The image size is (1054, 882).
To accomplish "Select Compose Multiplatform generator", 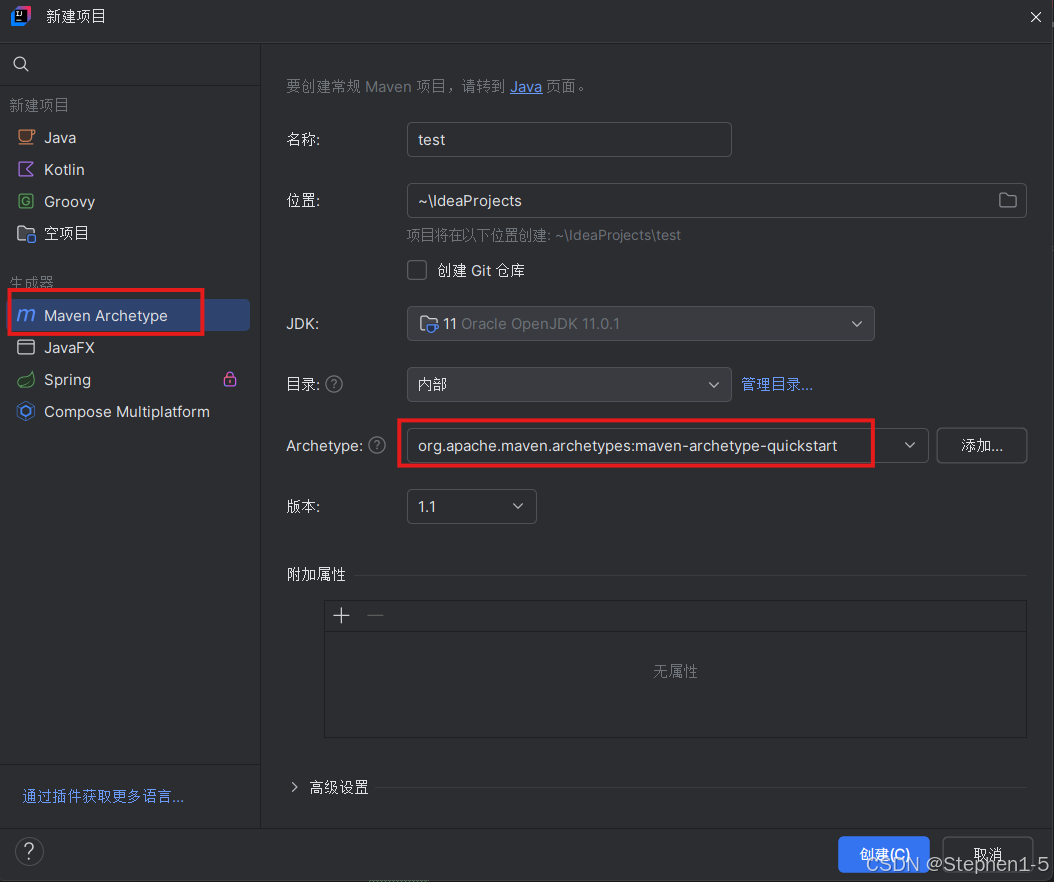I will 129,411.
